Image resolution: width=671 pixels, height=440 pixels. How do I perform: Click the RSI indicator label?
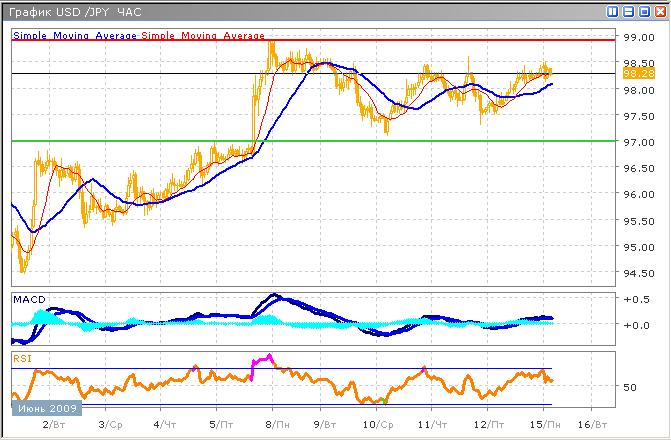coord(22,354)
